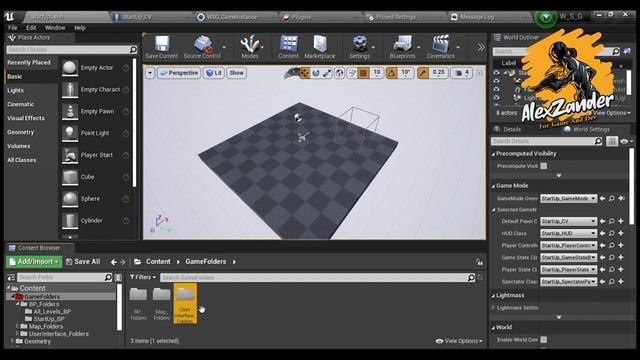Select the User Interface Folders thumbnail
This screenshot has width=640, height=360.
[185, 304]
